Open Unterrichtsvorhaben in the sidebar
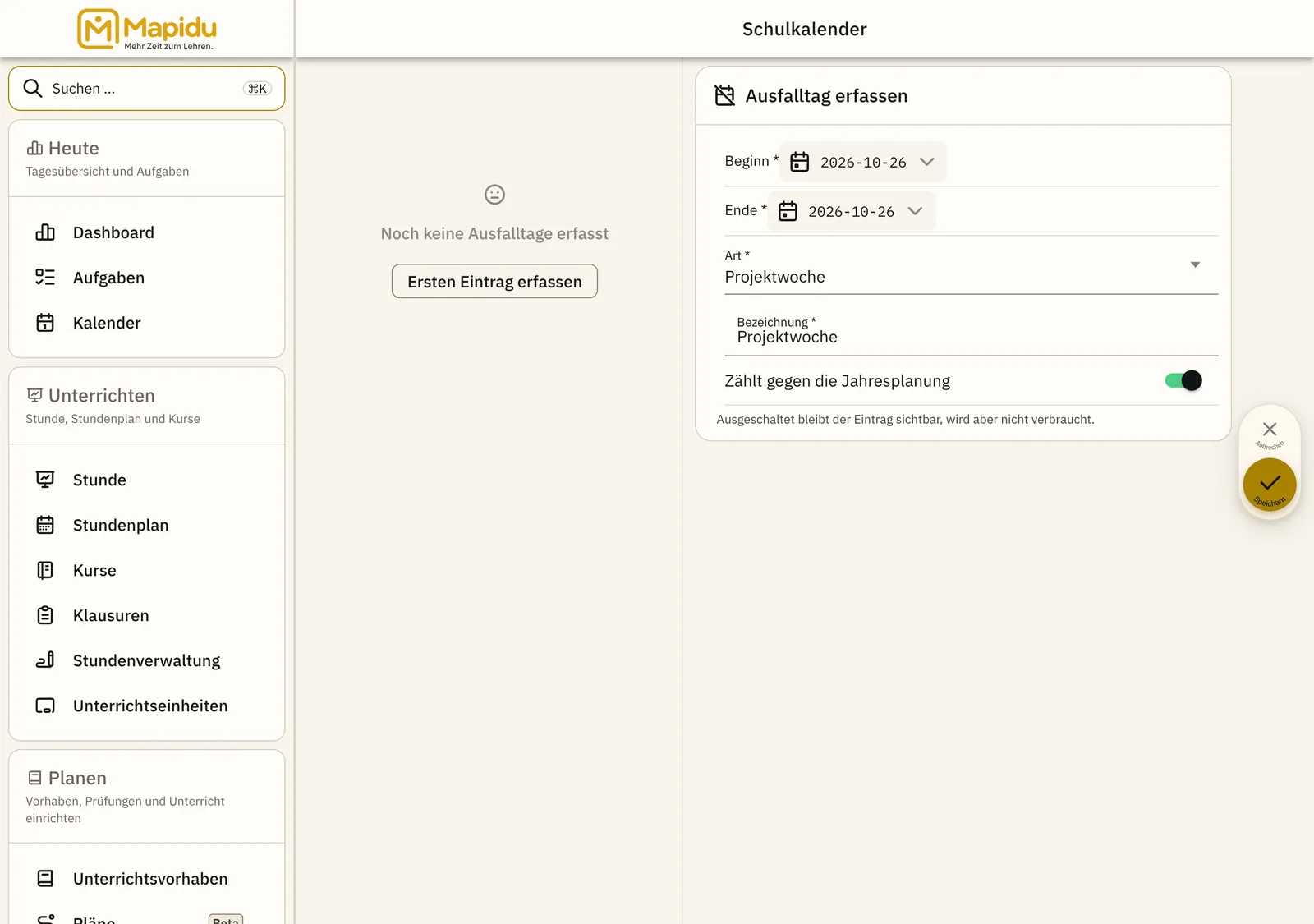The height and width of the screenshot is (924, 1314). [147, 879]
